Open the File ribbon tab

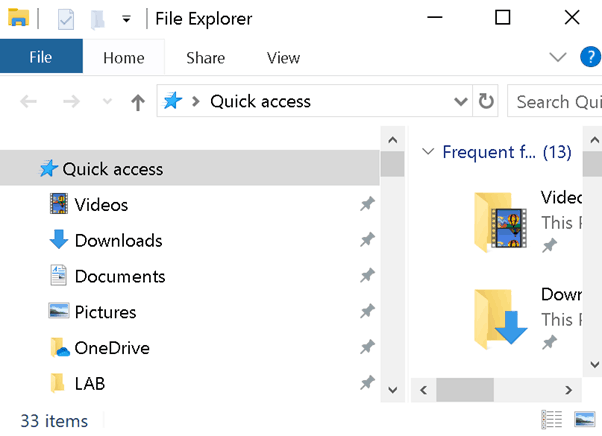(41, 57)
